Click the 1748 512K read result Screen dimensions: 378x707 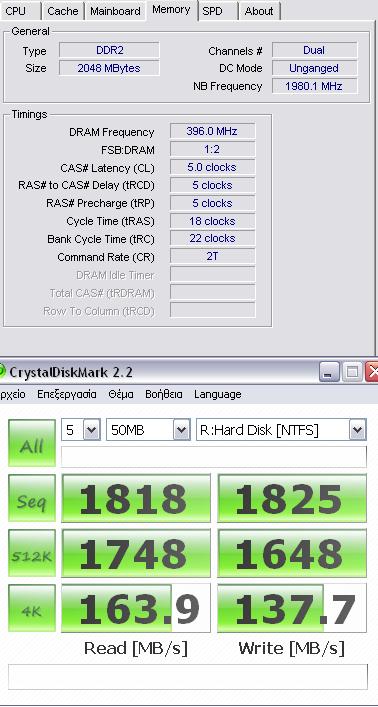click(136, 553)
